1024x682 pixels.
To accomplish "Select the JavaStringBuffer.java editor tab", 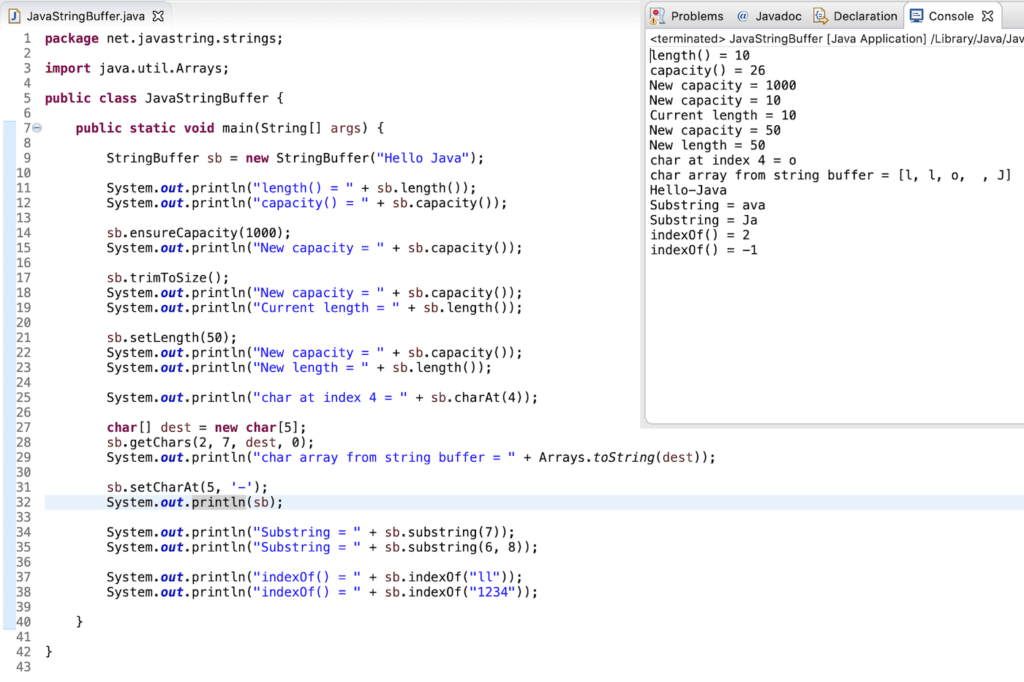I will point(85,14).
